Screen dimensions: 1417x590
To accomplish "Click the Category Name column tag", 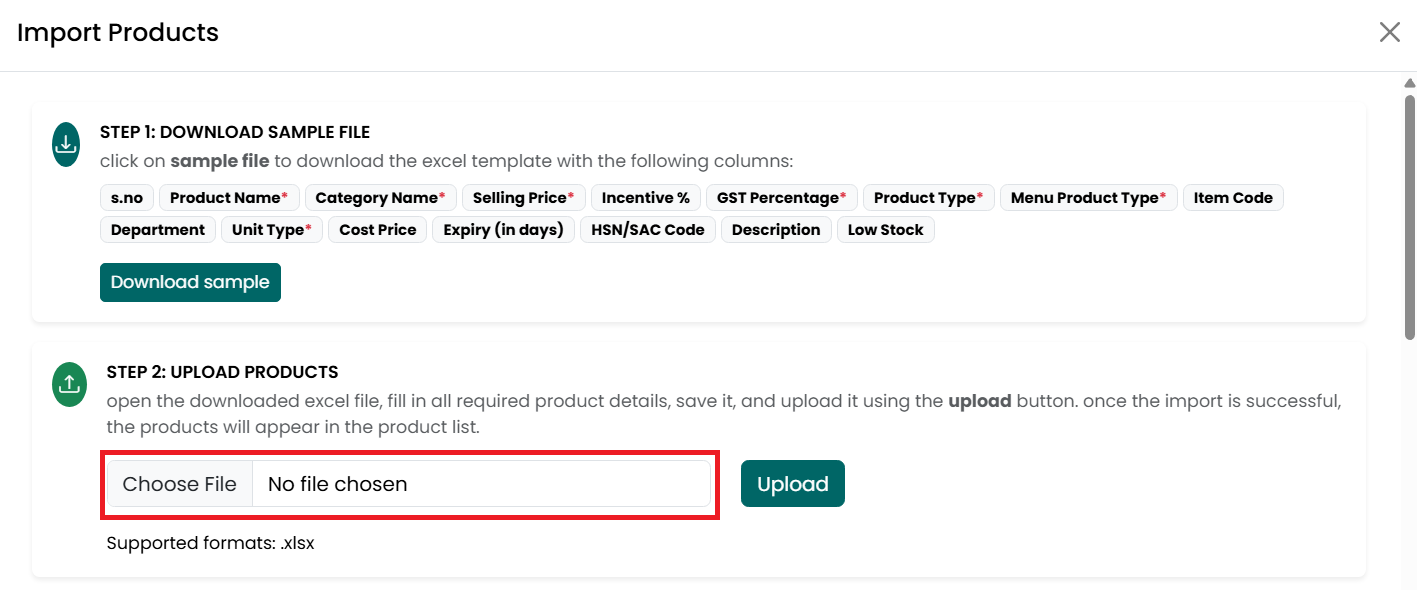I will pyautogui.click(x=380, y=198).
